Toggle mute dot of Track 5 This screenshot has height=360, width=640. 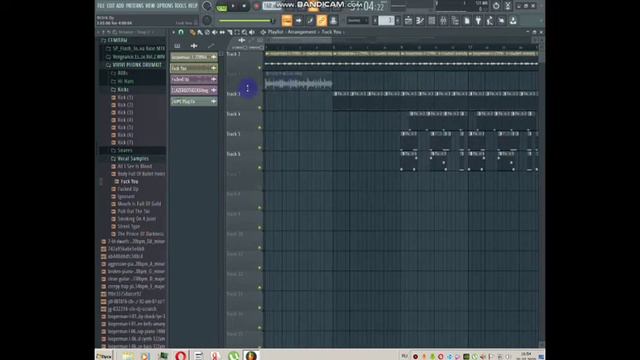[x=260, y=148]
